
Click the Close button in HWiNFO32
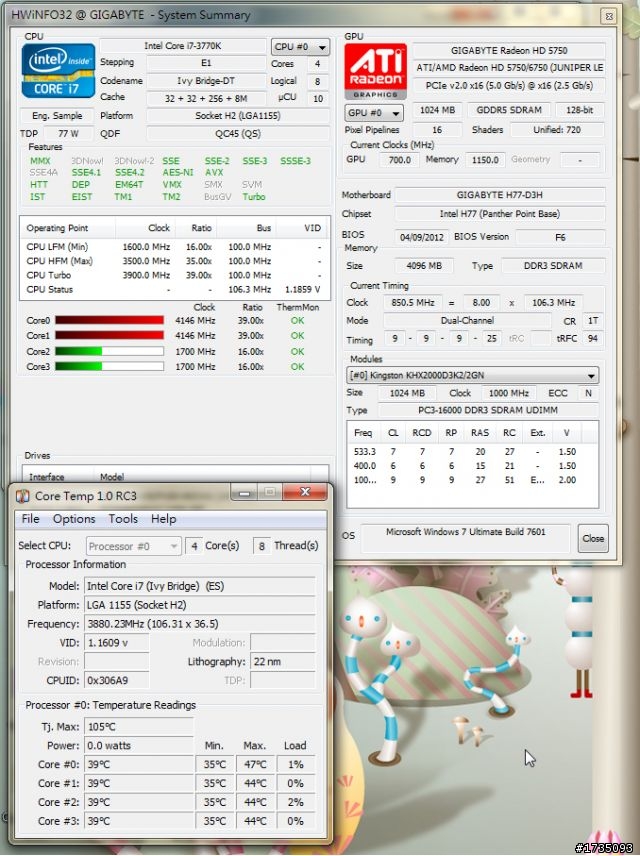click(x=593, y=538)
